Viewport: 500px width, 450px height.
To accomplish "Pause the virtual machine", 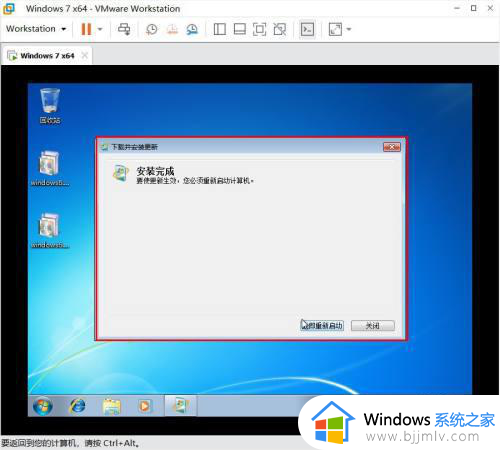I will [86, 29].
